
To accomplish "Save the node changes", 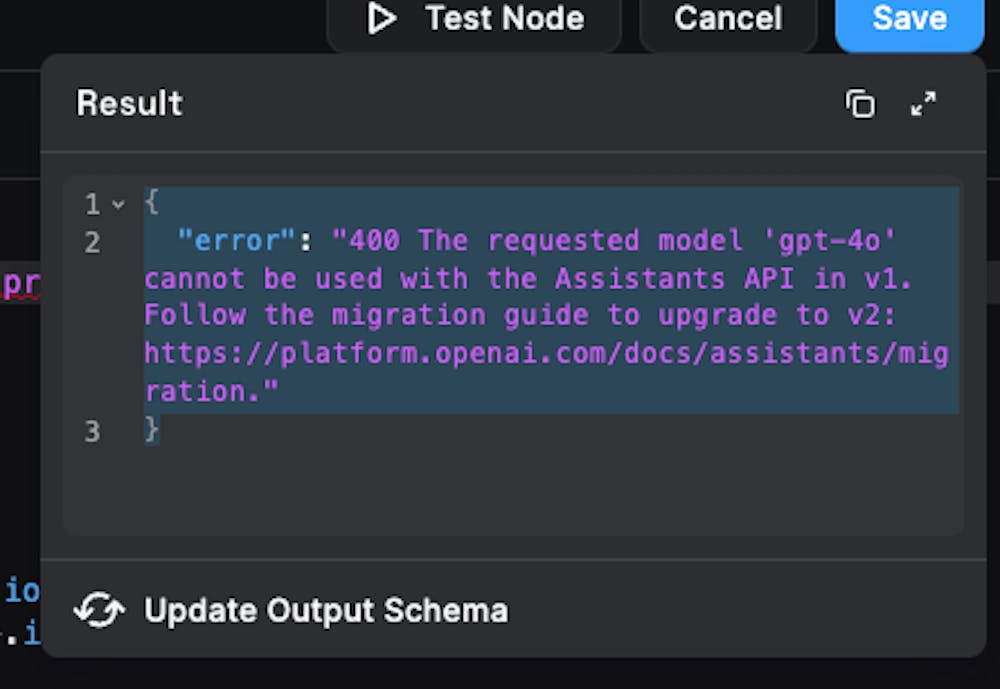I will coord(909,19).
